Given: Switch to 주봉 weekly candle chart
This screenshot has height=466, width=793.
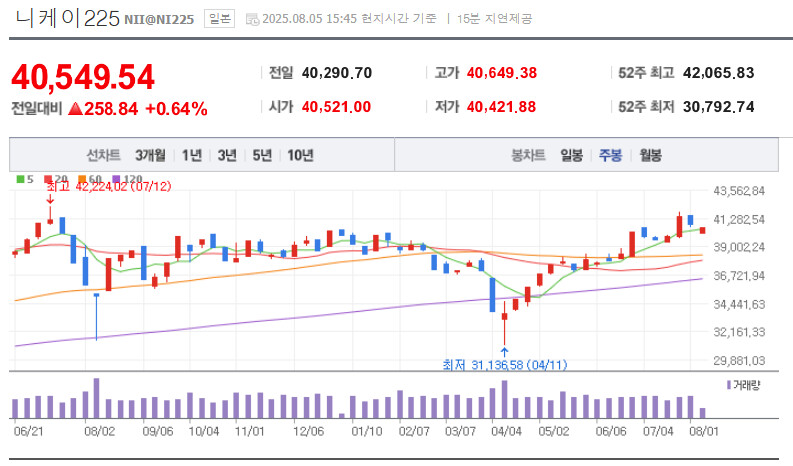Looking at the screenshot, I should (610, 155).
